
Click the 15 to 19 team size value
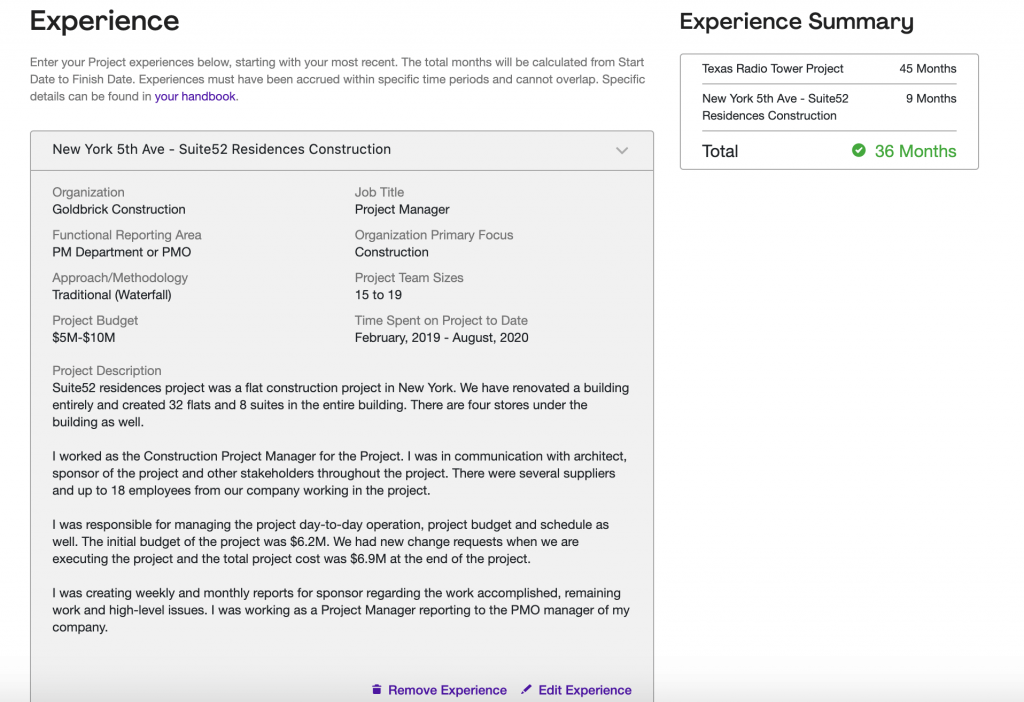pyautogui.click(x=378, y=295)
